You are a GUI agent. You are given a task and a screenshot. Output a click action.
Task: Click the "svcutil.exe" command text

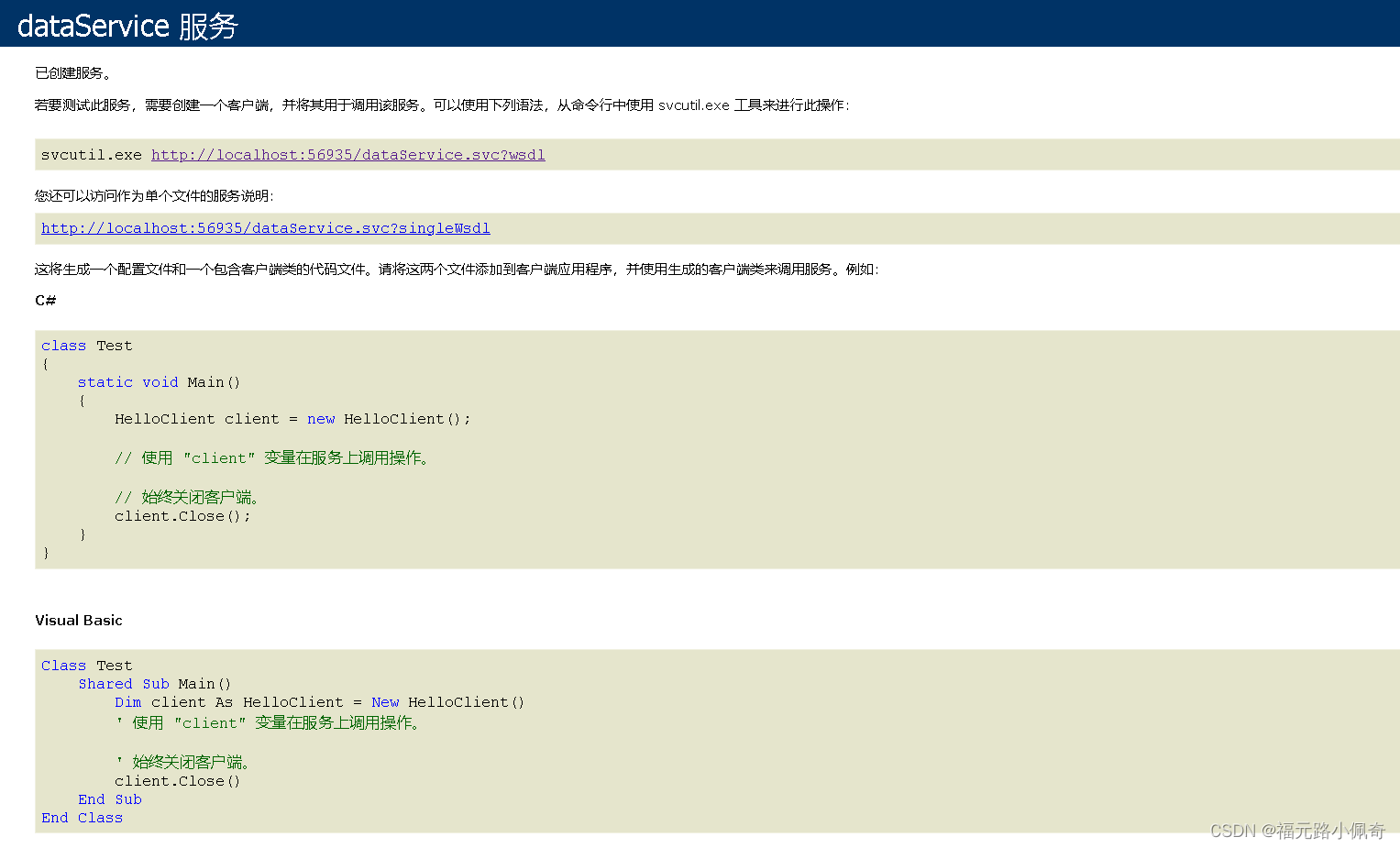[x=91, y=155]
